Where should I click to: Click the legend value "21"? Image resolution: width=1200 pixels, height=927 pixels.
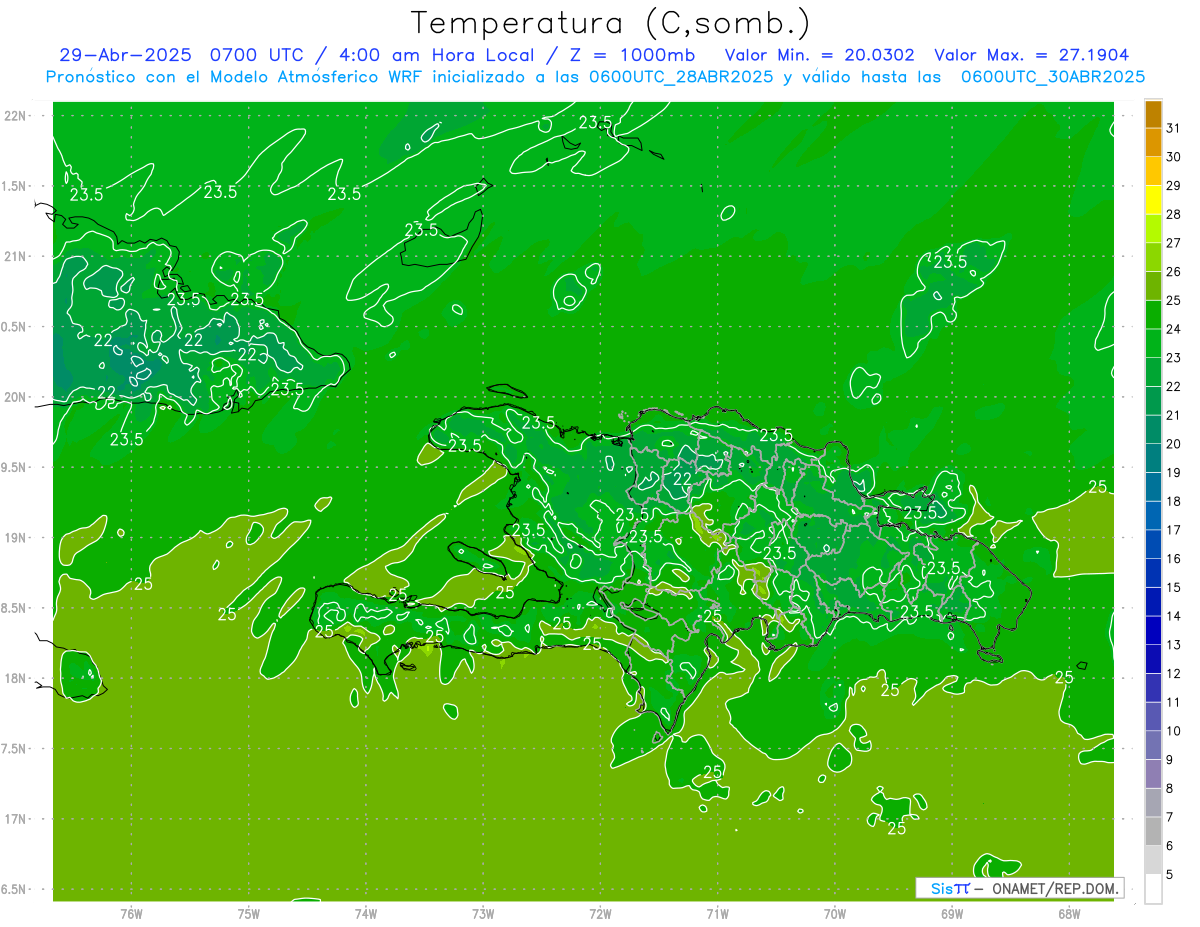coord(1173,415)
